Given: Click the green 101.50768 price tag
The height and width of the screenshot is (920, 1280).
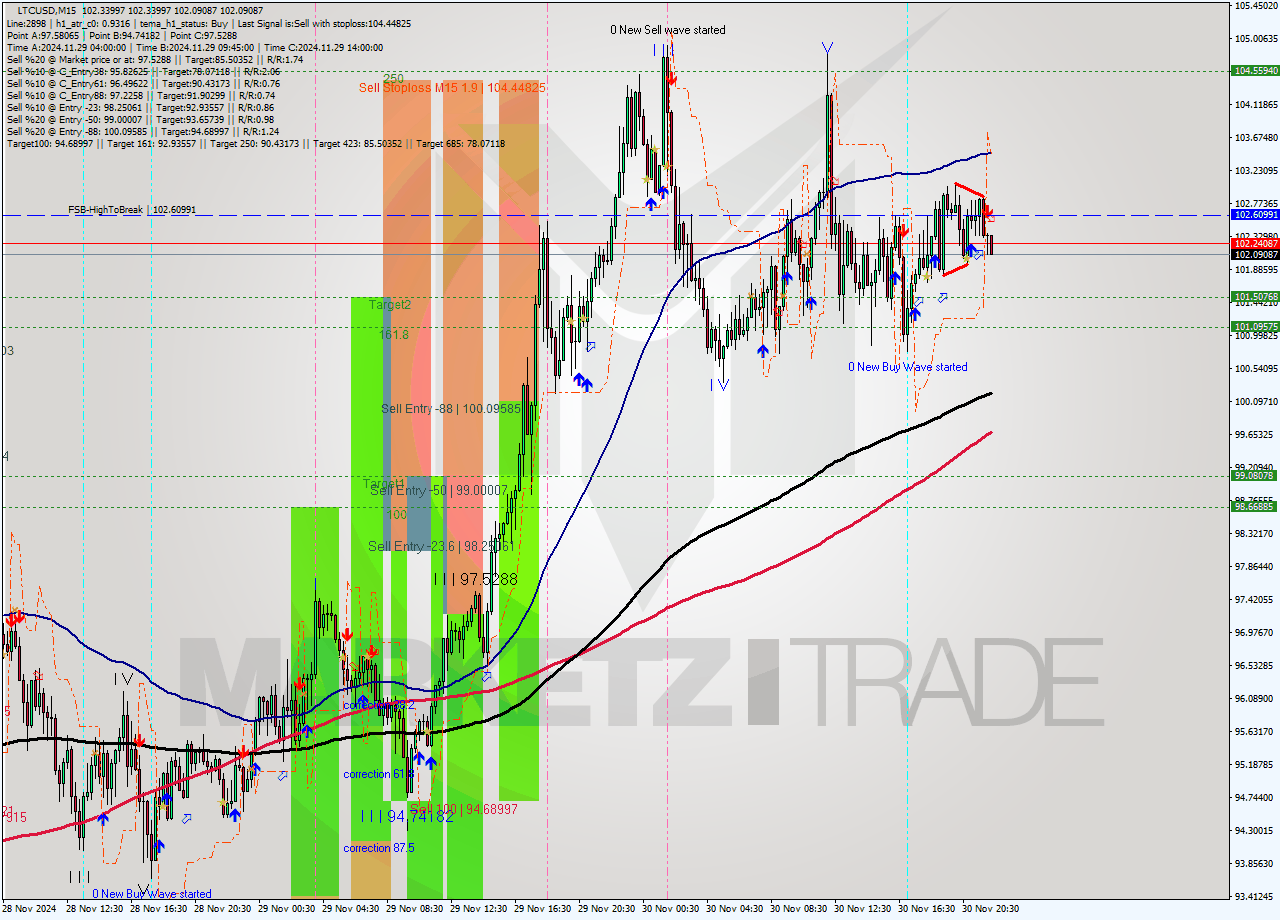Looking at the screenshot, I should pos(1254,297).
